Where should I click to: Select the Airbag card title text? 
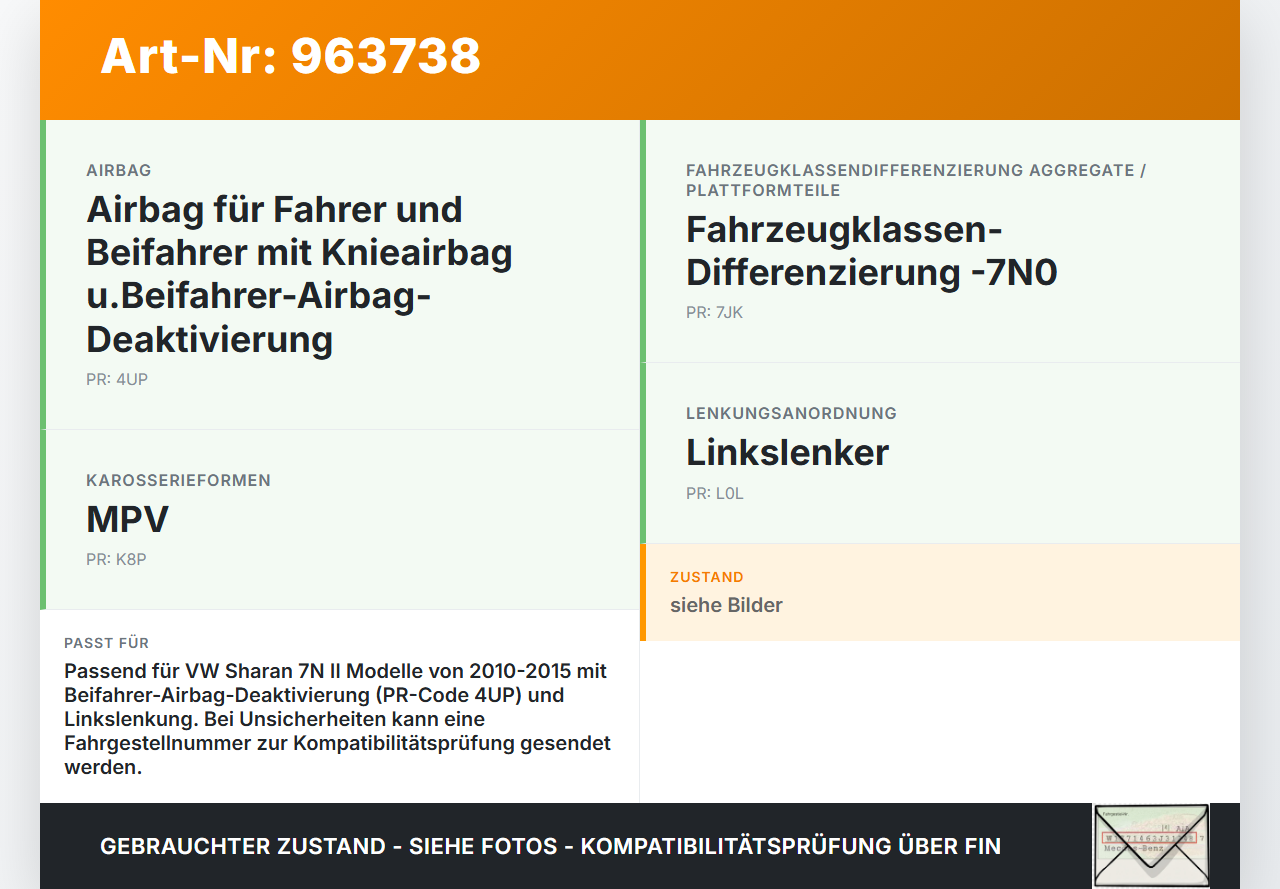tap(299, 274)
